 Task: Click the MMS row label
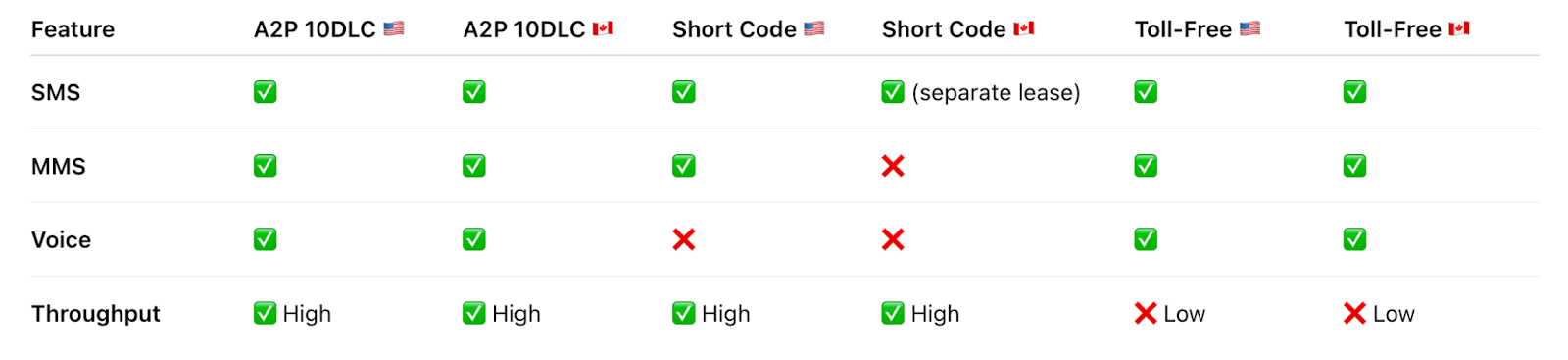[x=59, y=167]
